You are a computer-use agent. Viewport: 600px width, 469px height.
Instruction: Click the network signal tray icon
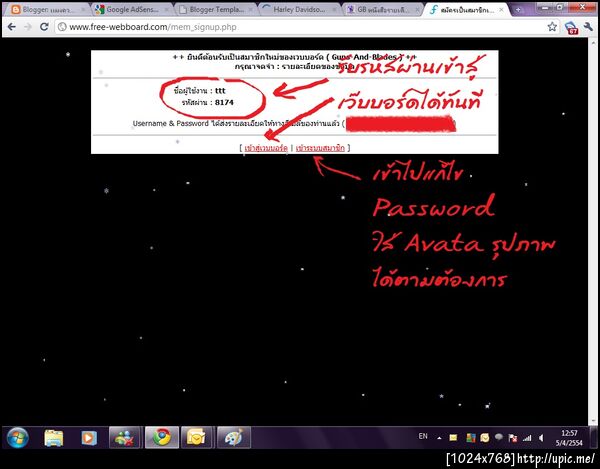coord(527,438)
